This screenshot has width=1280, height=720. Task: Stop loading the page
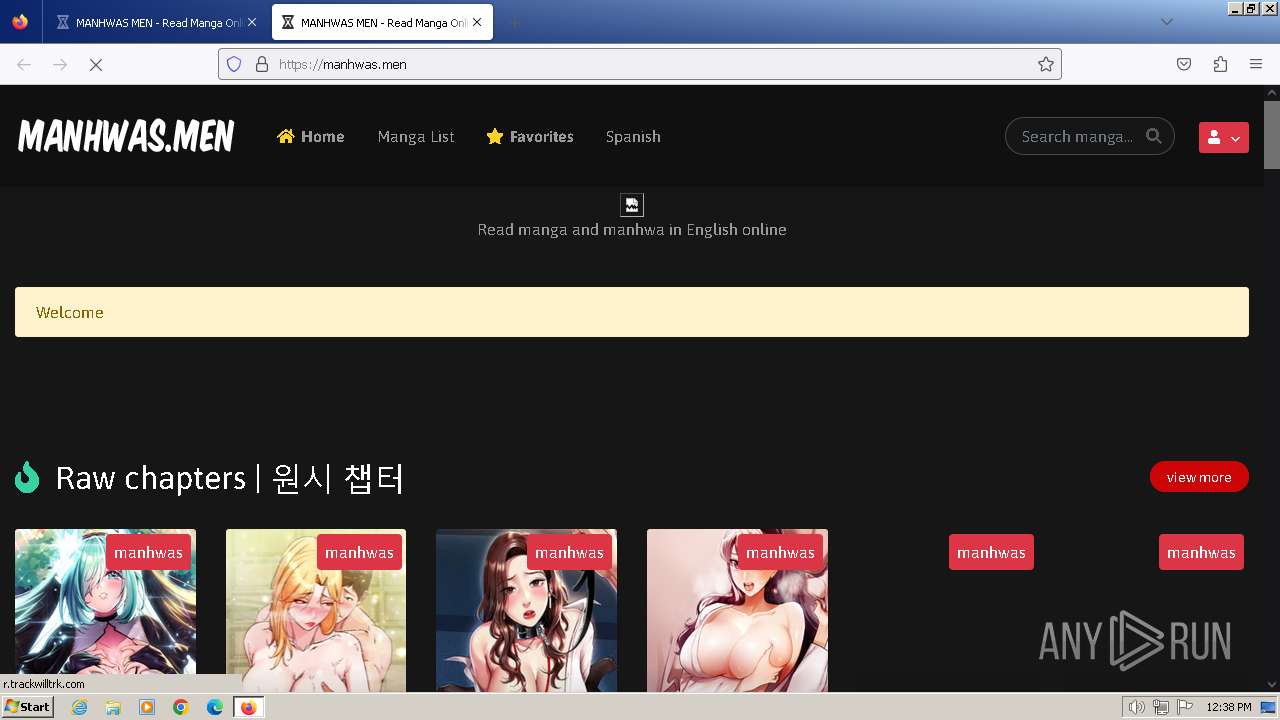96,64
